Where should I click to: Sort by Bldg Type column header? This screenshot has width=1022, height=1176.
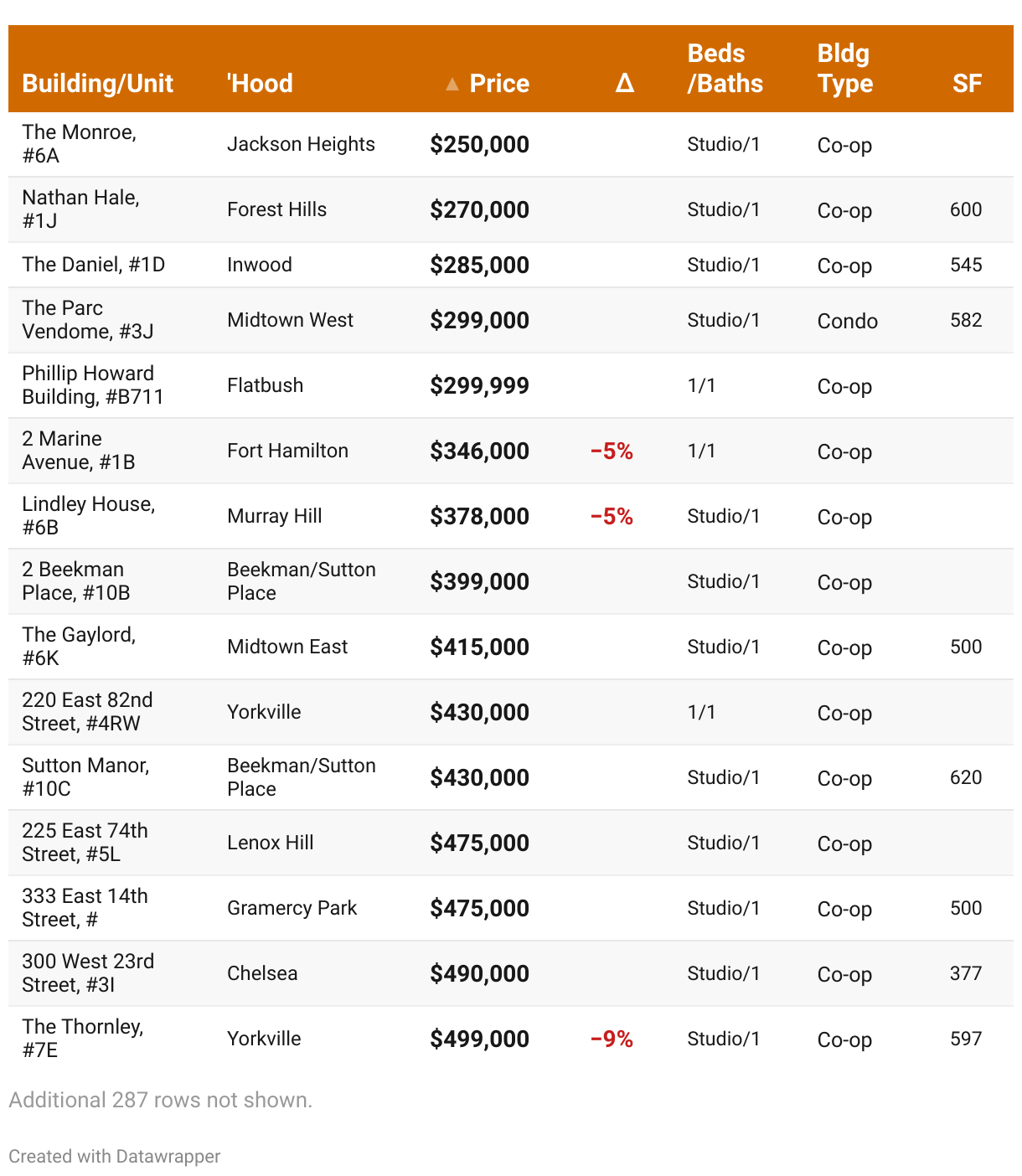point(844,69)
